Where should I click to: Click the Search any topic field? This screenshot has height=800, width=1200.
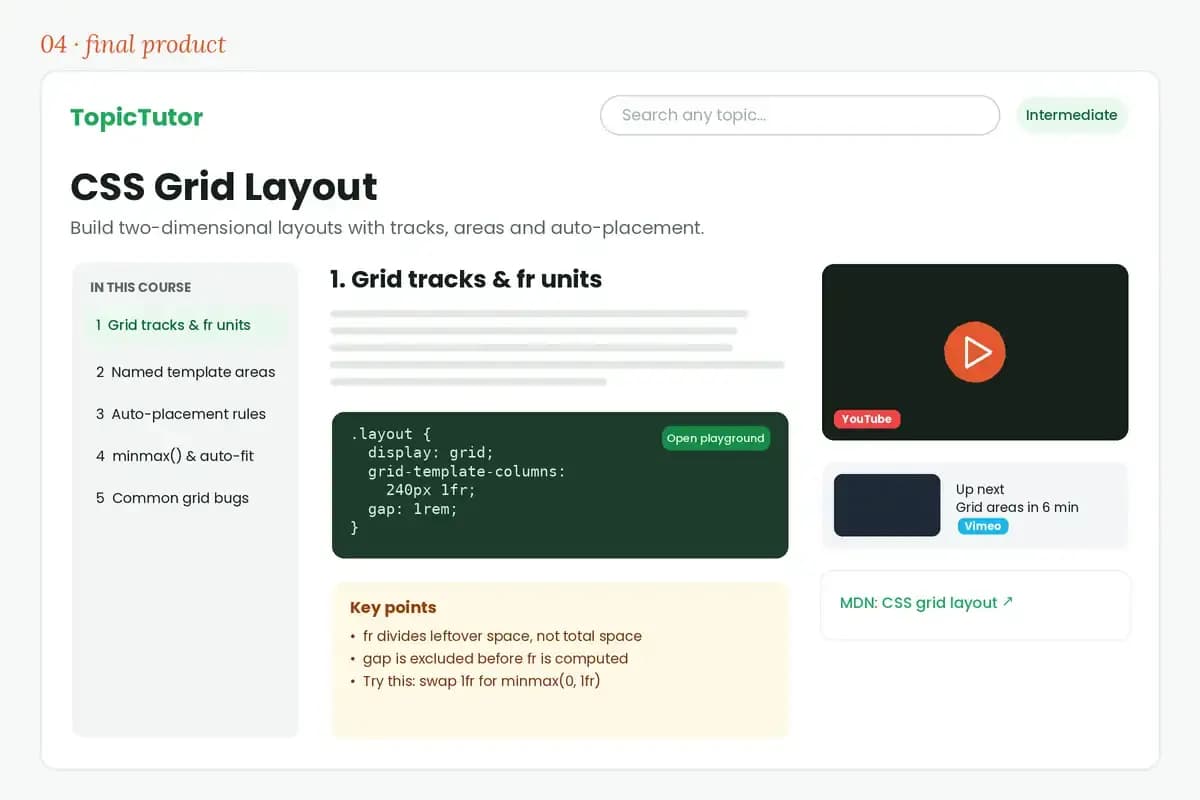pos(800,115)
